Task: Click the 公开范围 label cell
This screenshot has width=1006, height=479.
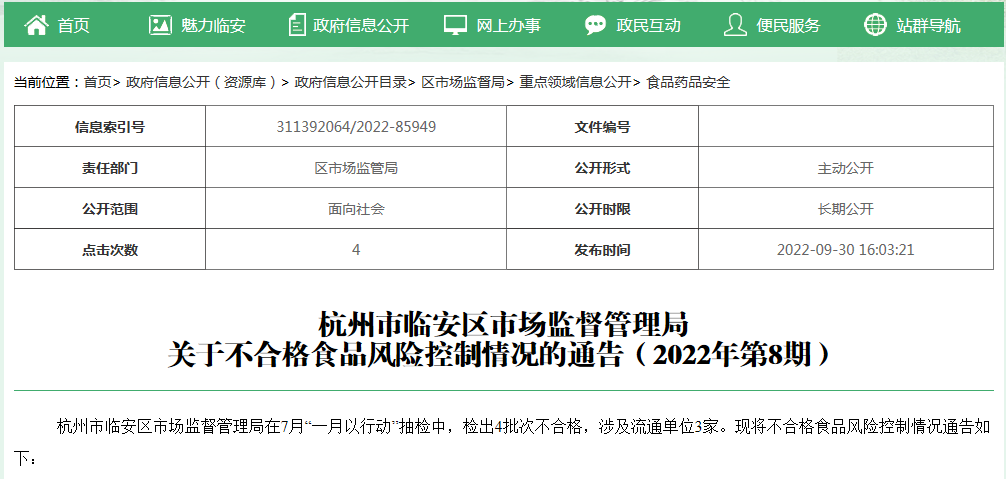Action: click(x=110, y=208)
